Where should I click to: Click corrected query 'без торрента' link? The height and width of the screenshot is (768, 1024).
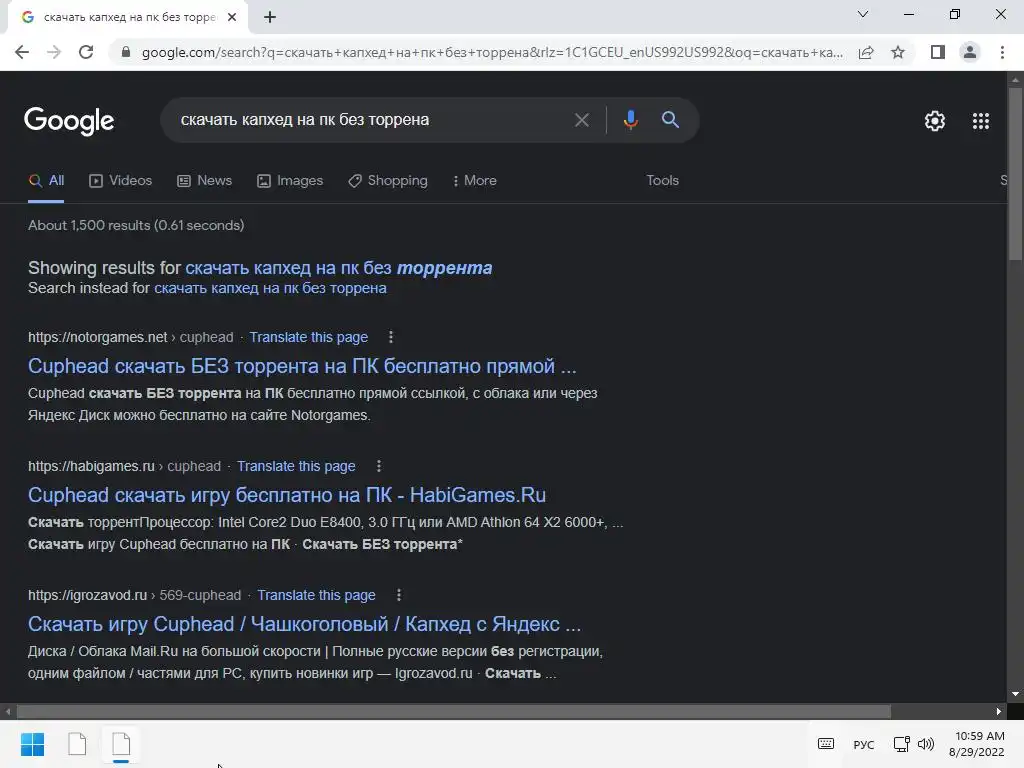(339, 268)
